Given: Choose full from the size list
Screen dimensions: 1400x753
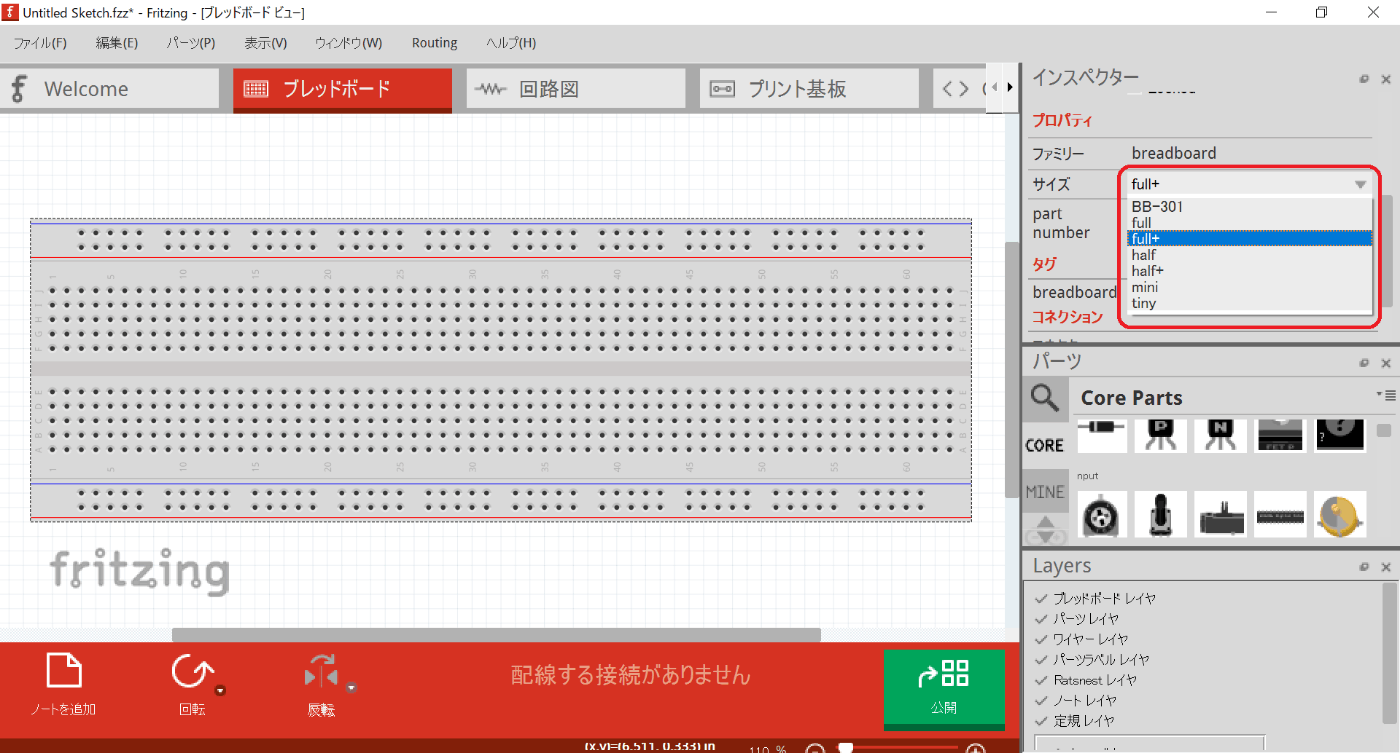Looking at the screenshot, I should [1249, 223].
